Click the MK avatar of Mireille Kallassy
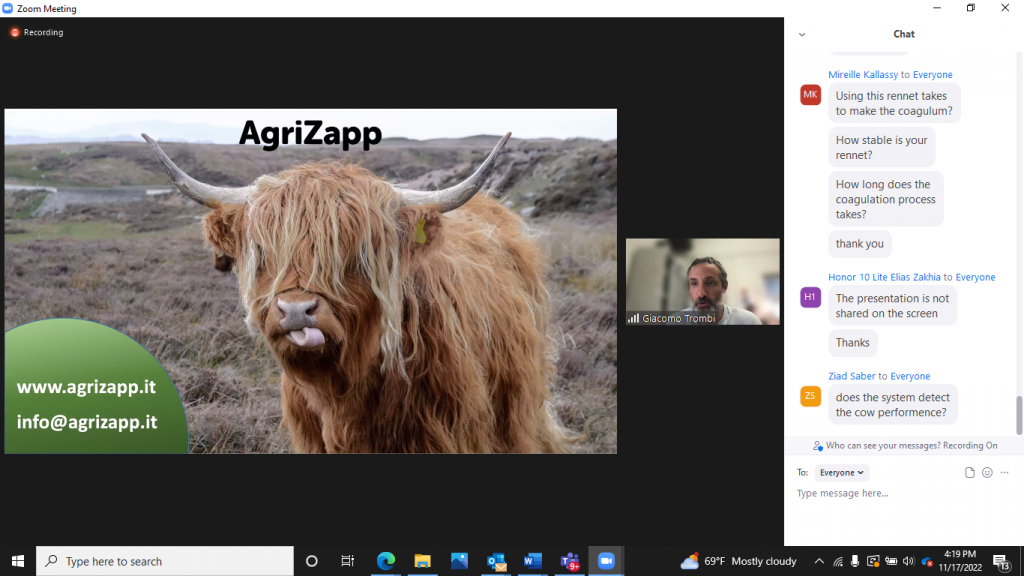Image resolution: width=1024 pixels, height=576 pixels. [x=810, y=95]
